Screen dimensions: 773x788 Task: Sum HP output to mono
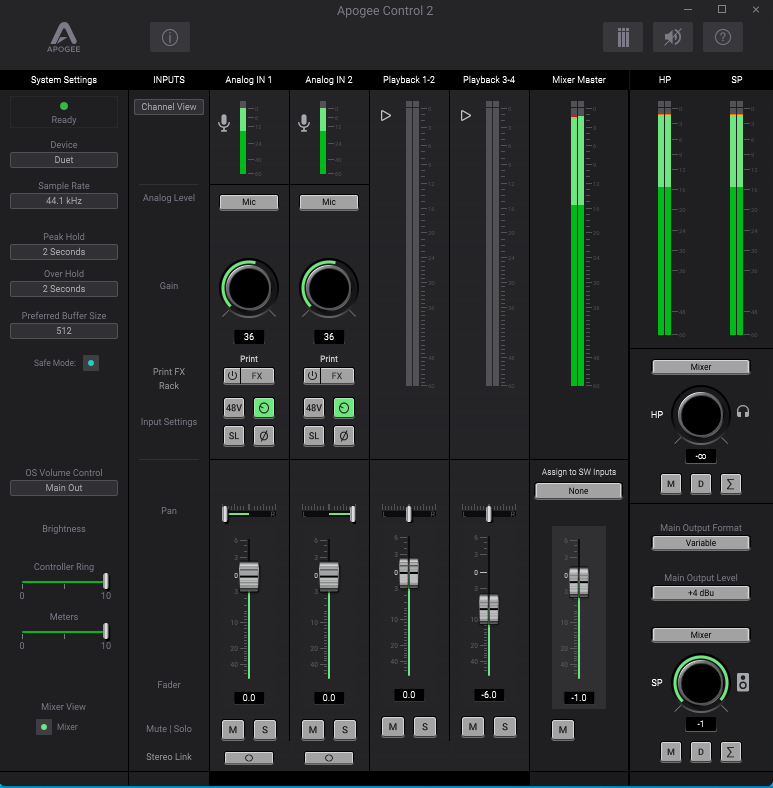[x=730, y=484]
